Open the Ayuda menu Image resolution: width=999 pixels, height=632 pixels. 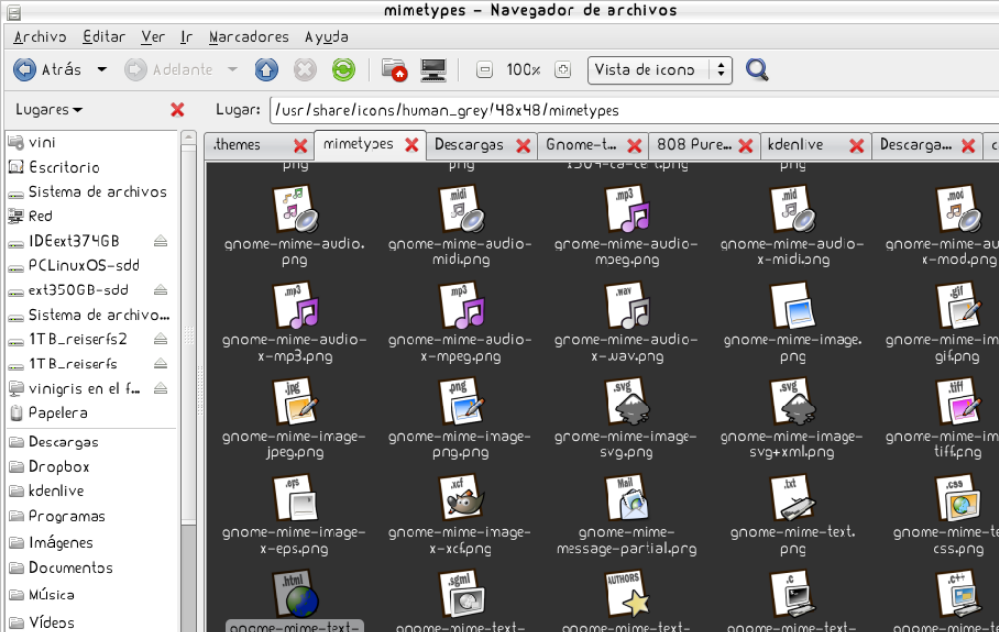pos(326,37)
